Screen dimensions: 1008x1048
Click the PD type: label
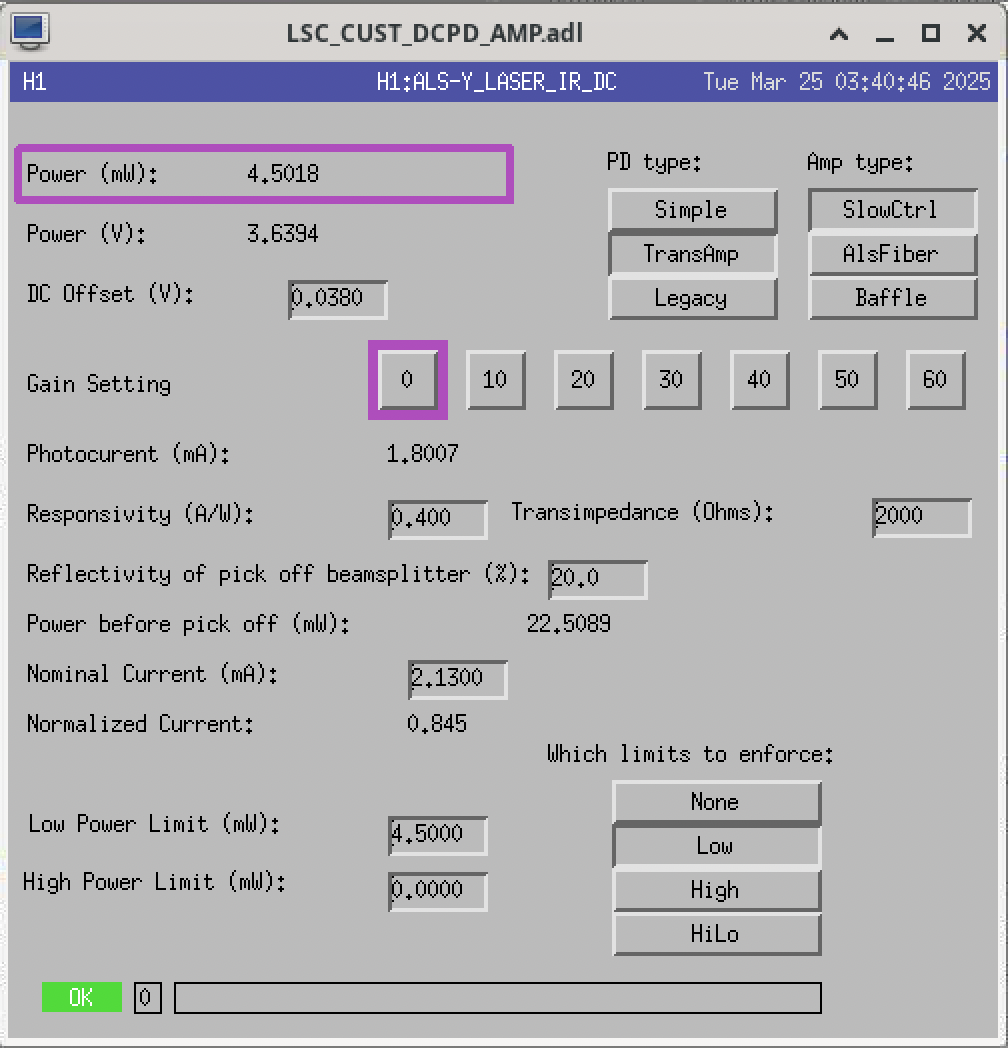point(654,162)
